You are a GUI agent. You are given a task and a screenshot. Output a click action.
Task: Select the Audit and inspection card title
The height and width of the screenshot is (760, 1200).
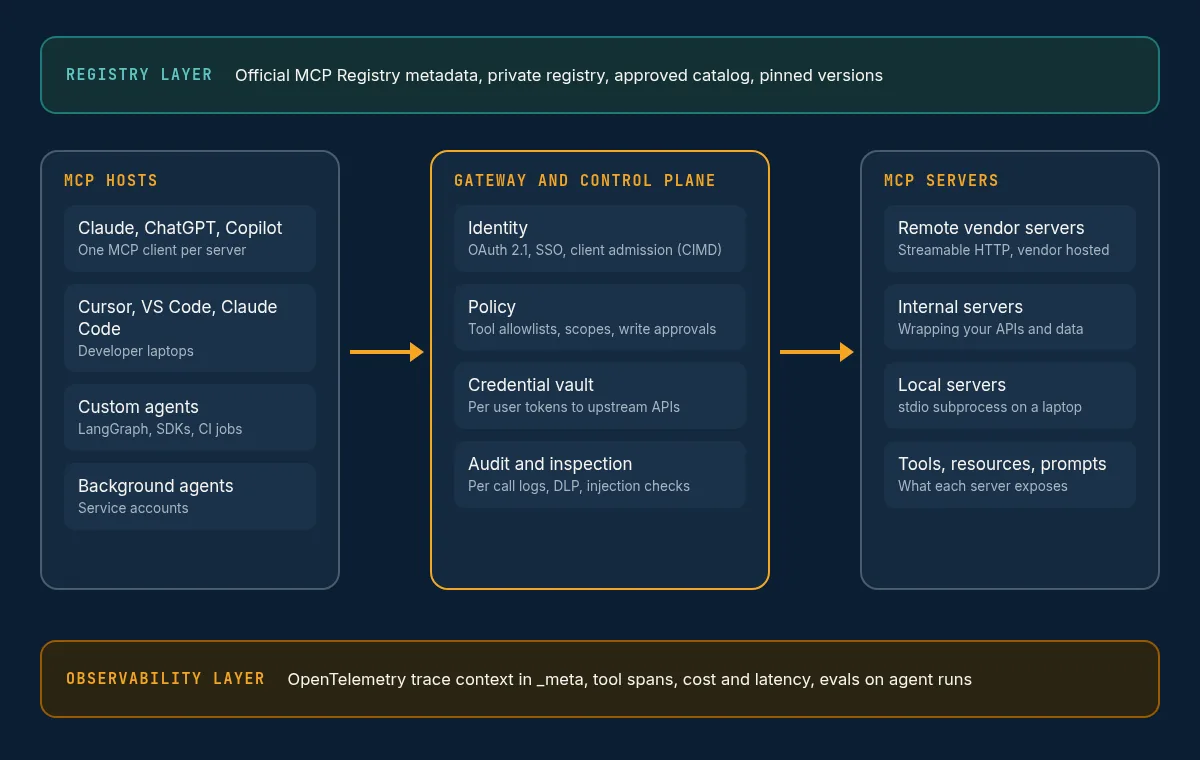click(x=550, y=464)
